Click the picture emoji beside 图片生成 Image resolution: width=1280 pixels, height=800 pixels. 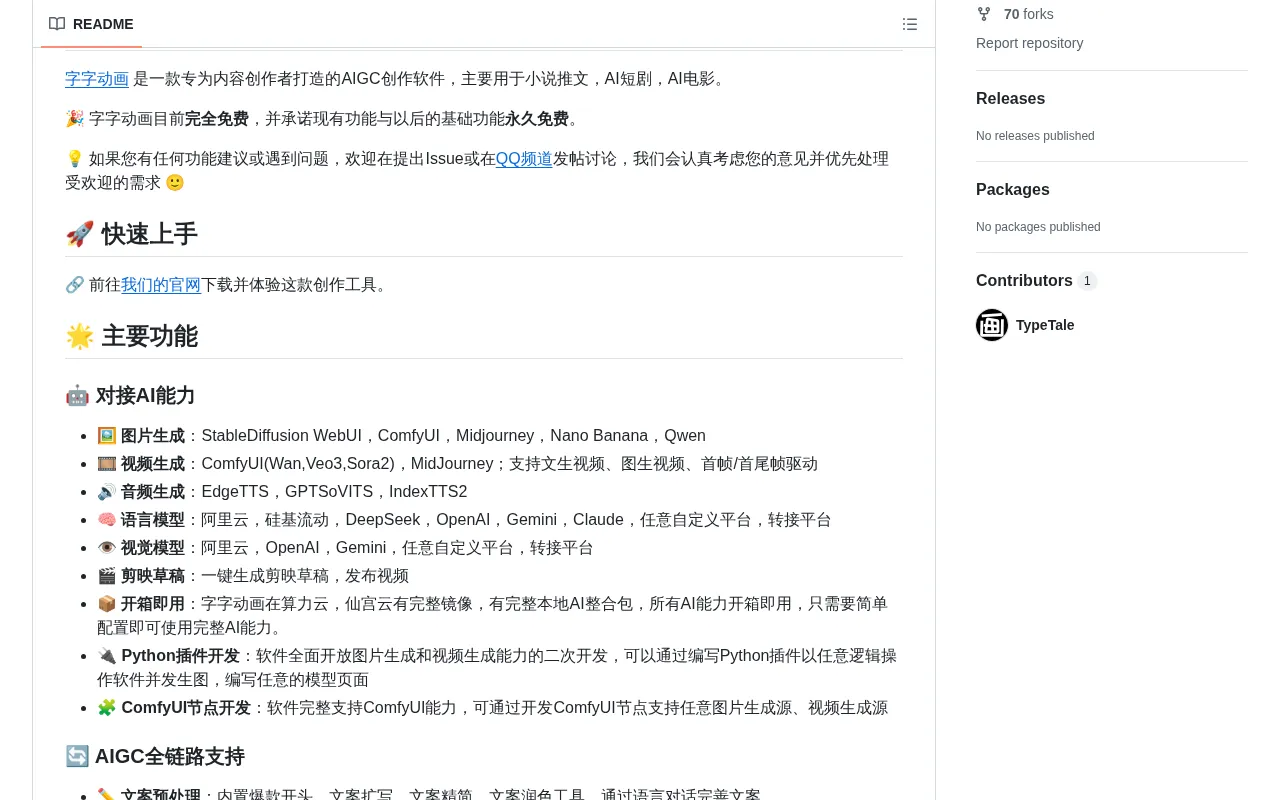tap(106, 436)
